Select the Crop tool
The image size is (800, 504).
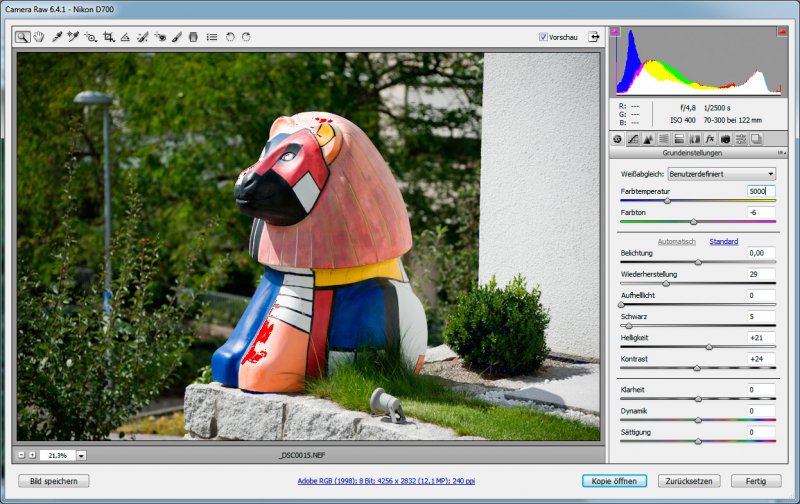(108, 37)
